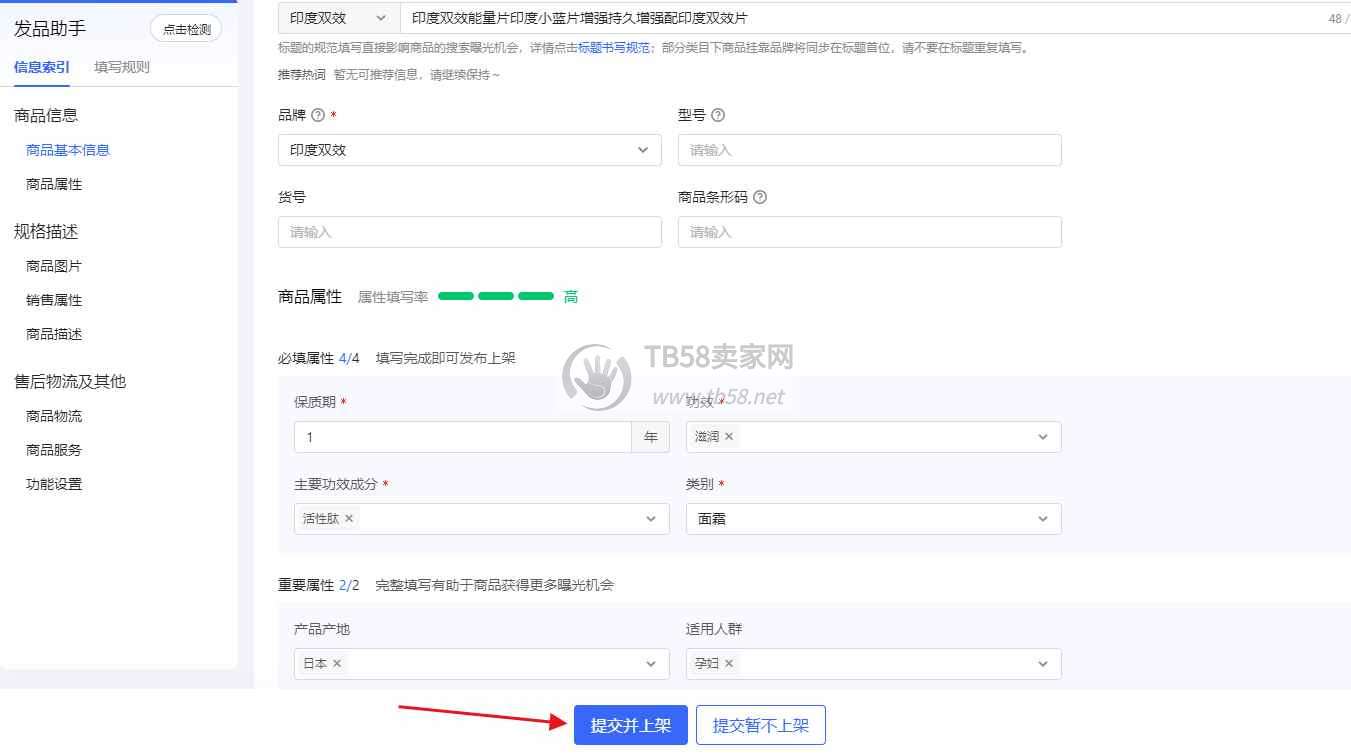Click the 货号 input field

469,232
